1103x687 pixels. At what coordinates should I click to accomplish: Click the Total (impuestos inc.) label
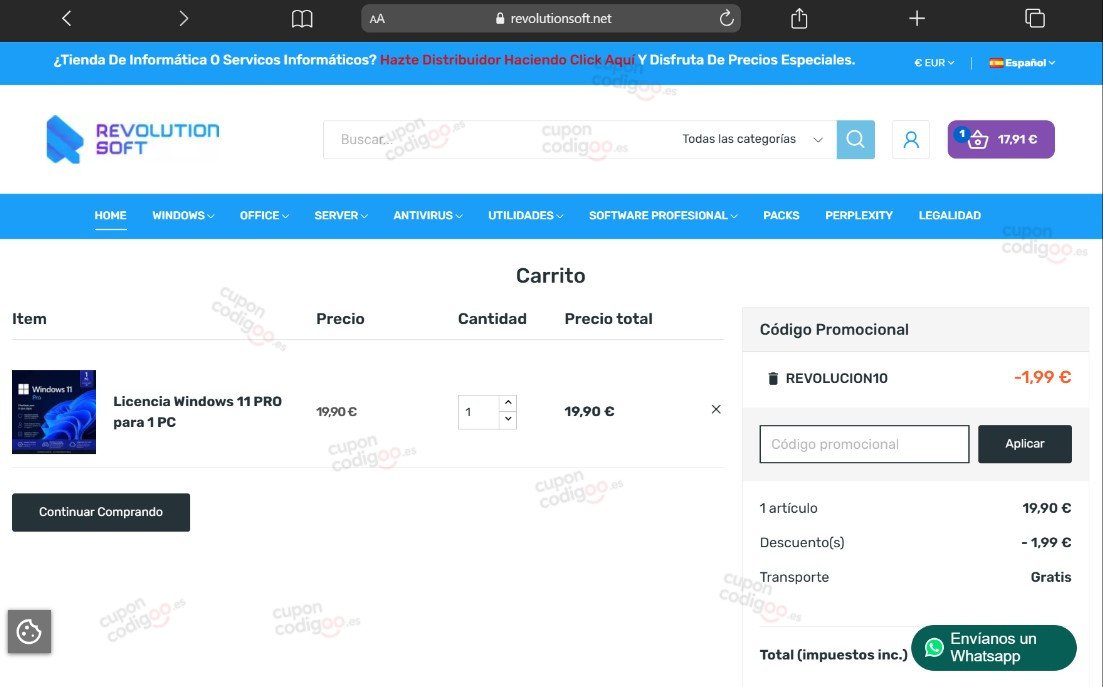click(x=834, y=655)
